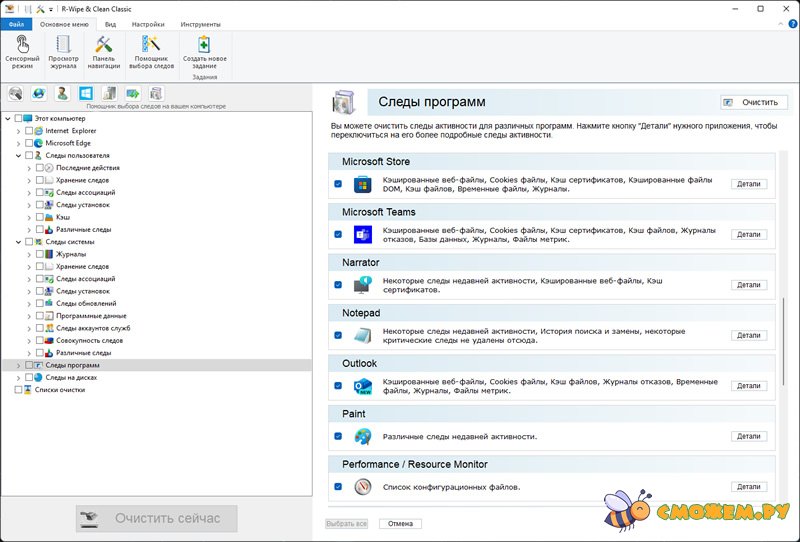The height and width of the screenshot is (542, 800).
Task: Click the green arrow helper toolbar icon
Action: [x=132, y=94]
